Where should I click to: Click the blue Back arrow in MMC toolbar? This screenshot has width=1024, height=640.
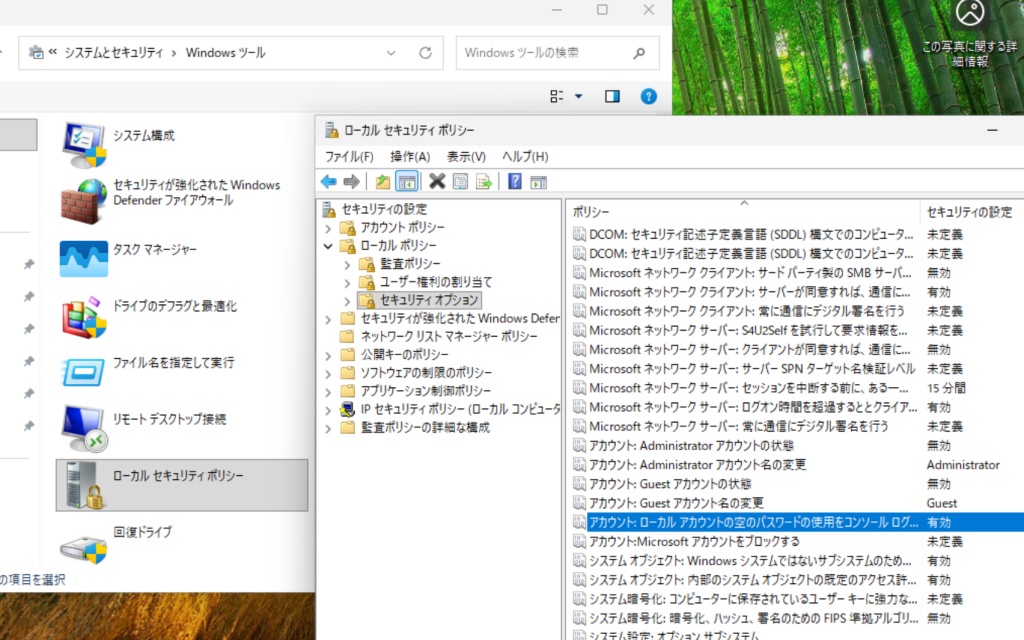[328, 181]
